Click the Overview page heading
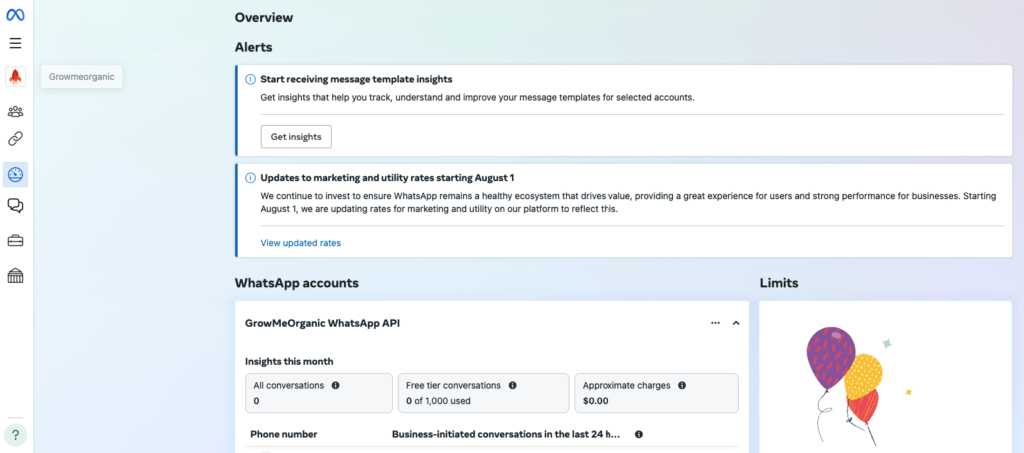1024x453 pixels. (264, 18)
